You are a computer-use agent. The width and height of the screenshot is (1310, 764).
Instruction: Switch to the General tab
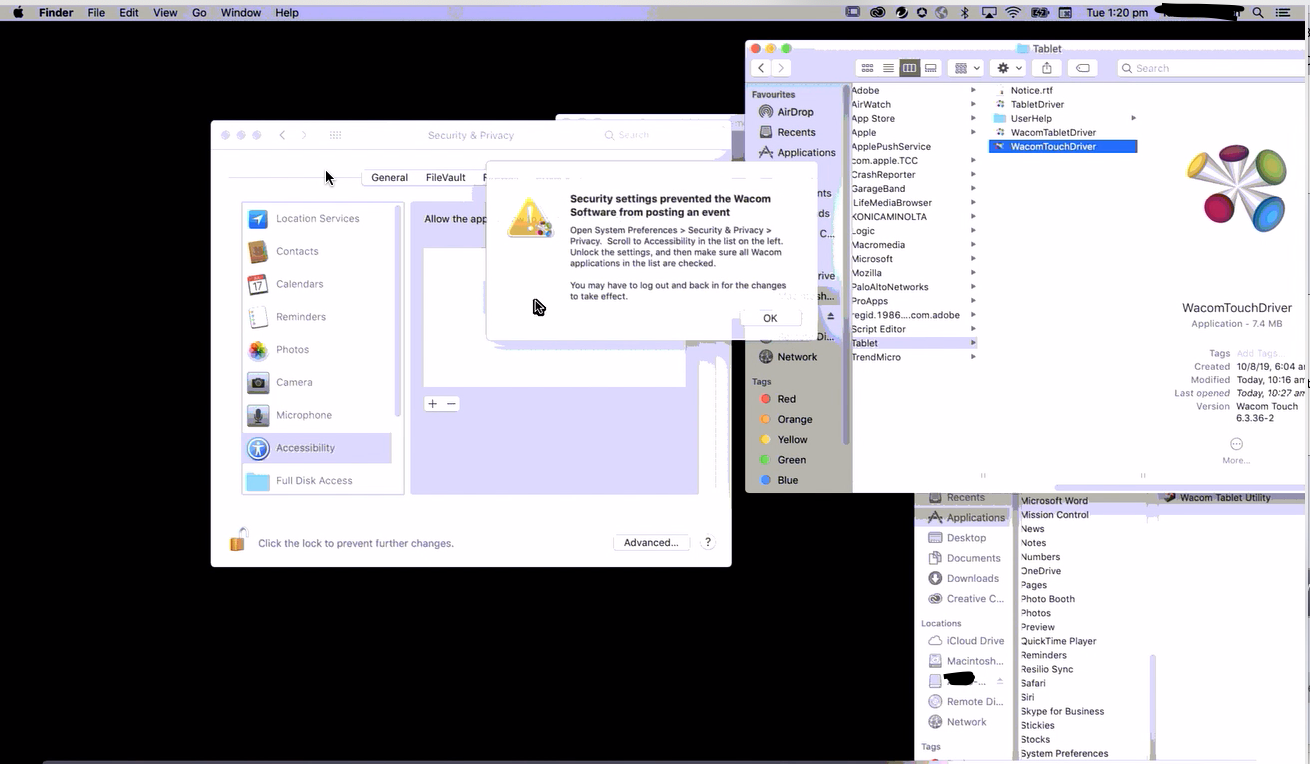389,177
